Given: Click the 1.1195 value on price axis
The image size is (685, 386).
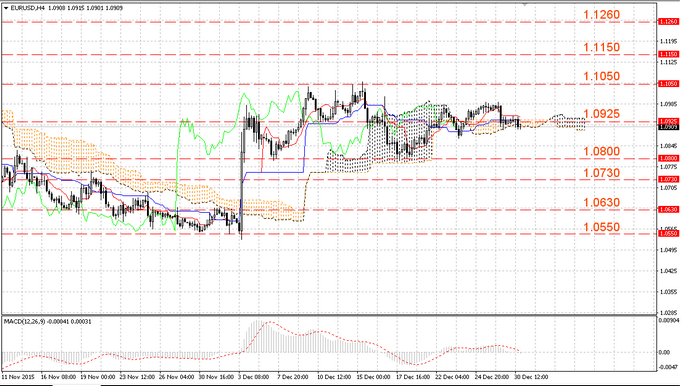Looking at the screenshot, I should click(669, 41).
